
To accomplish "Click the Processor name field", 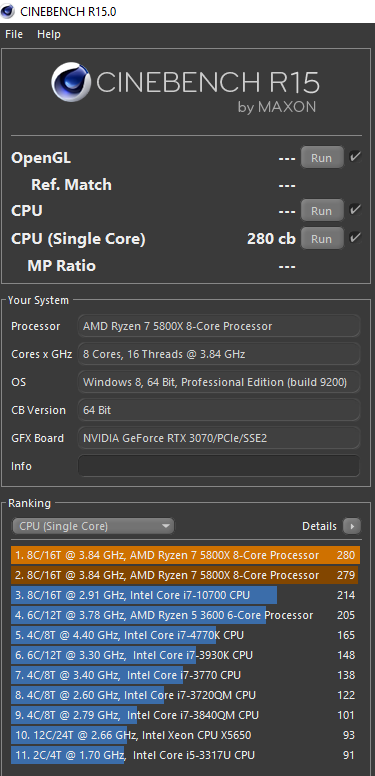I will tap(219, 326).
